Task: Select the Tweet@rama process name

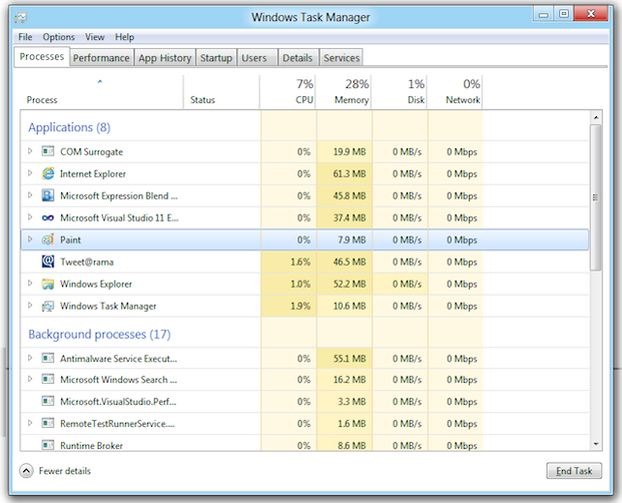Action: (87, 262)
